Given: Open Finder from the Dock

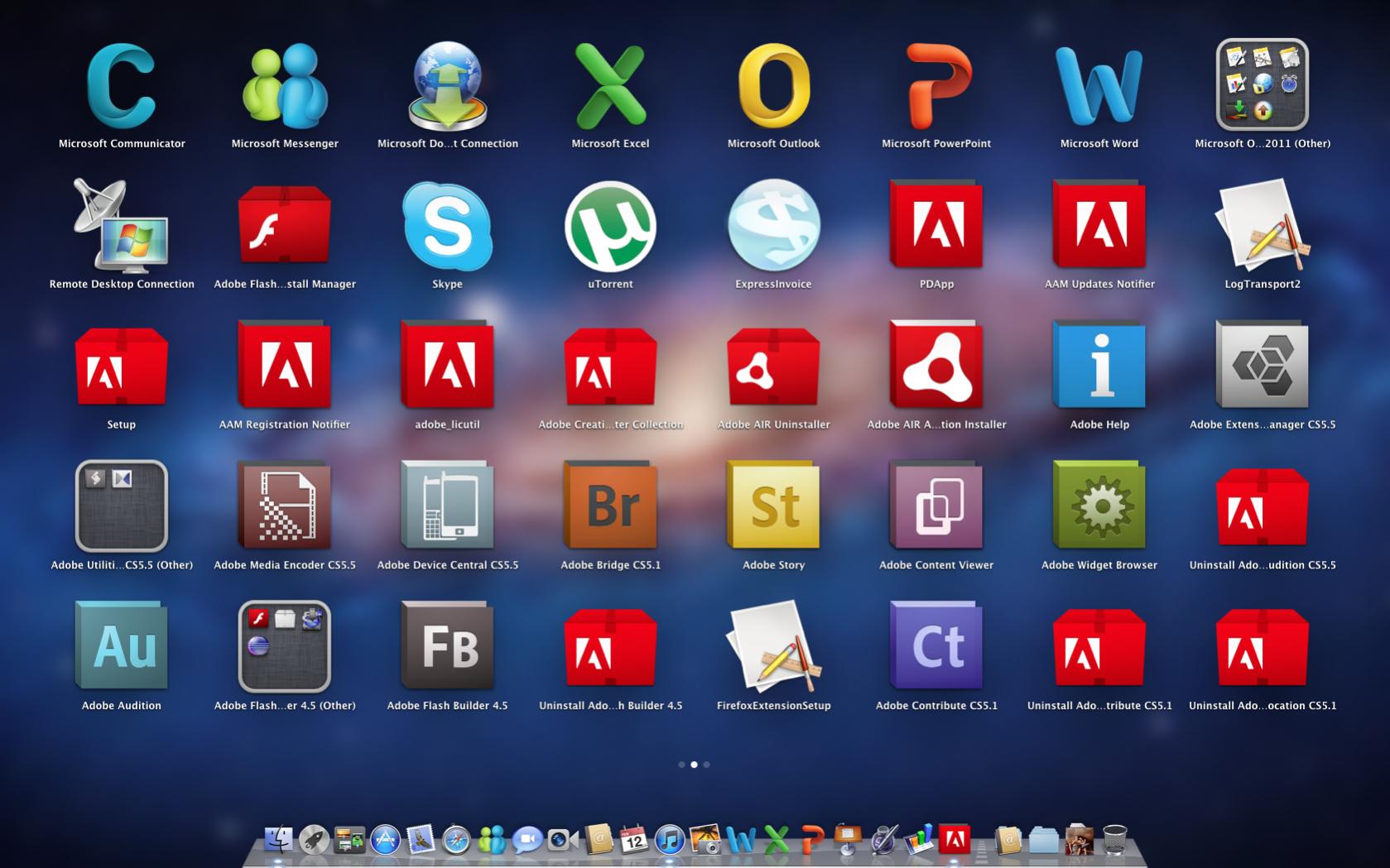Looking at the screenshot, I should coord(278,839).
